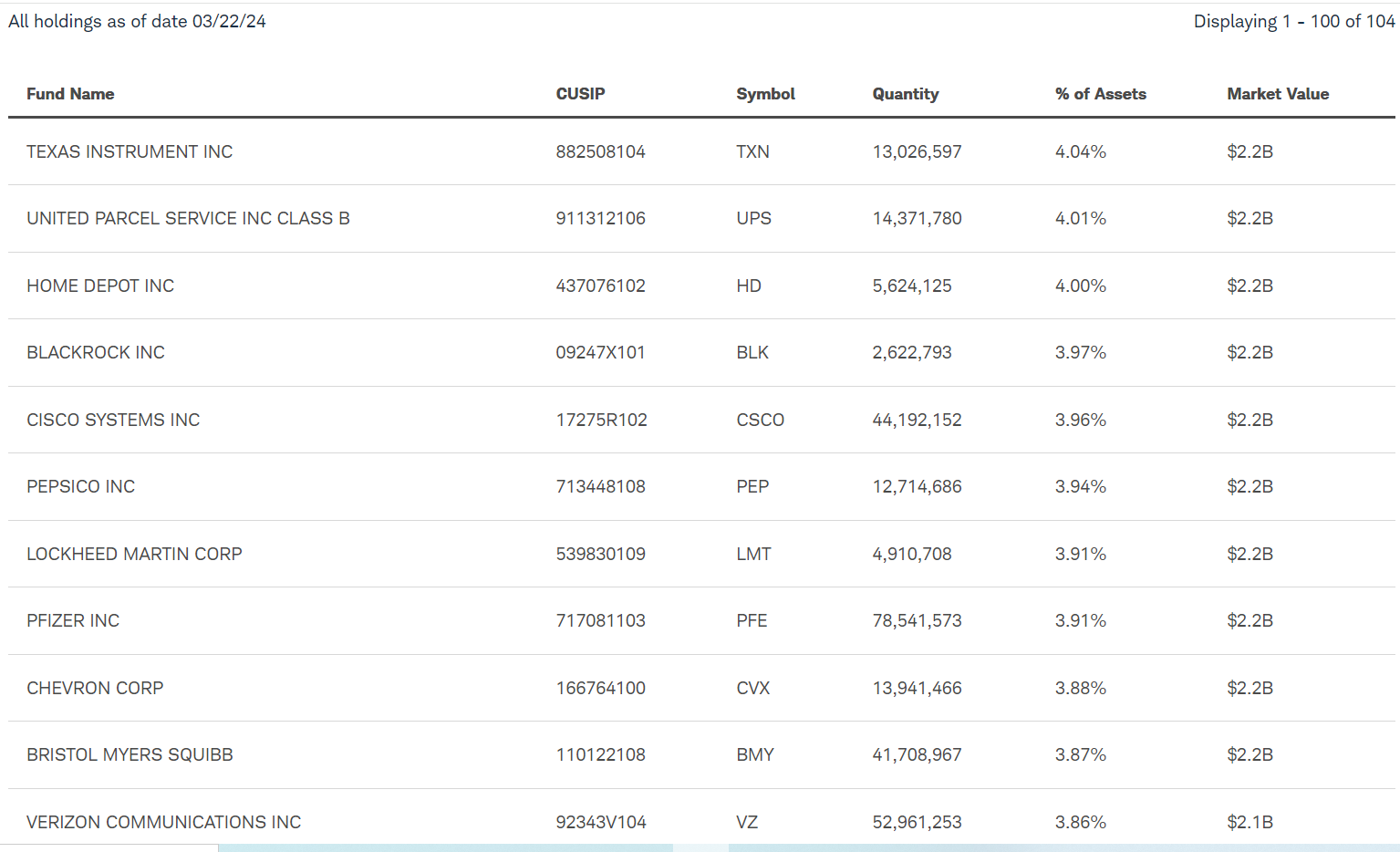This screenshot has height=852, width=1400.
Task: Click quantity 41,708,967 for Bristol Myers
Action: pos(917,754)
